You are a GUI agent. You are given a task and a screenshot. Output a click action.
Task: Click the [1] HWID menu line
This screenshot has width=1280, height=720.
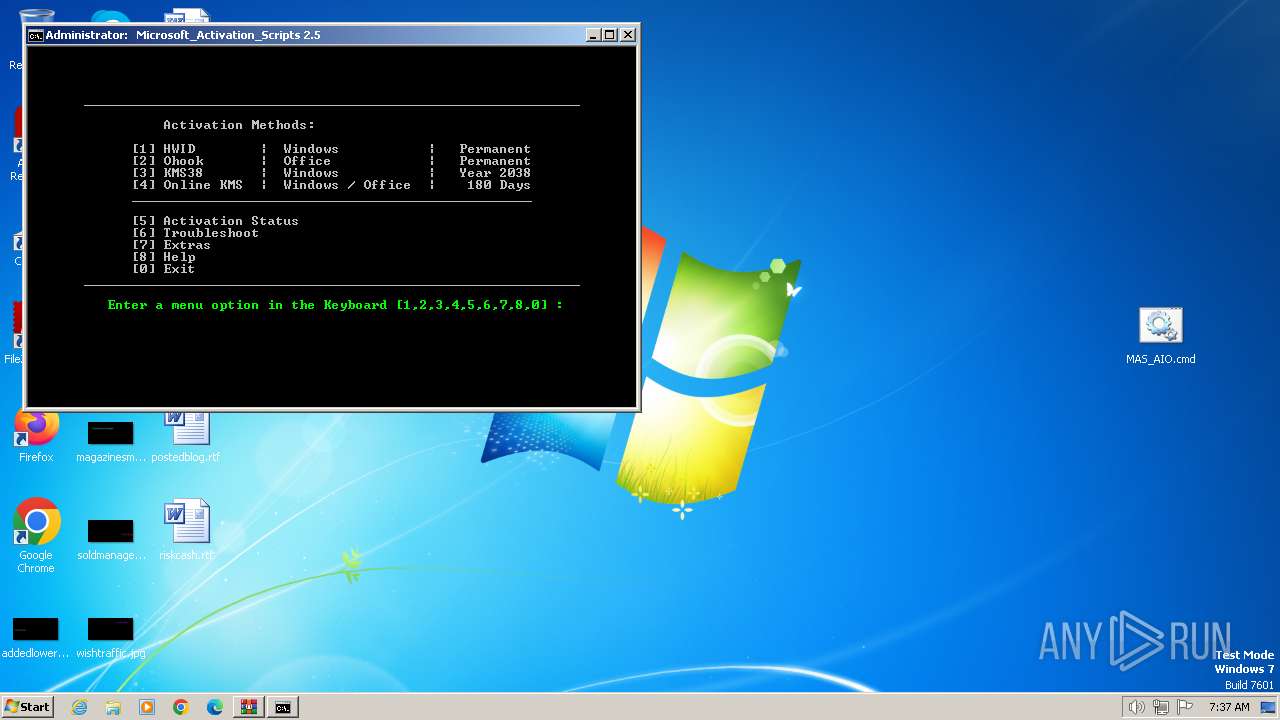[x=331, y=149]
